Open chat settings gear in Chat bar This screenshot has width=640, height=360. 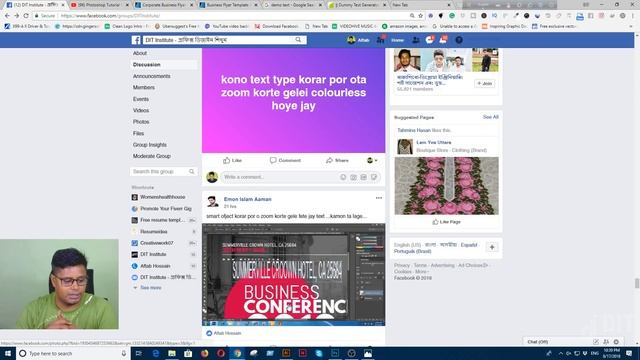616,342
